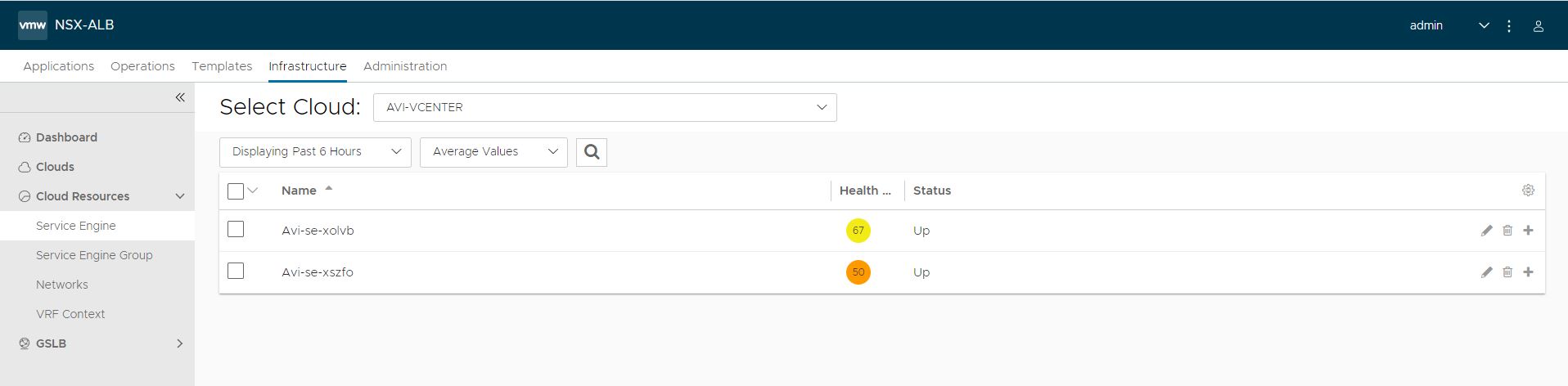The image size is (1568, 386).
Task: Open the user profile icon
Action: [x=1539, y=25]
